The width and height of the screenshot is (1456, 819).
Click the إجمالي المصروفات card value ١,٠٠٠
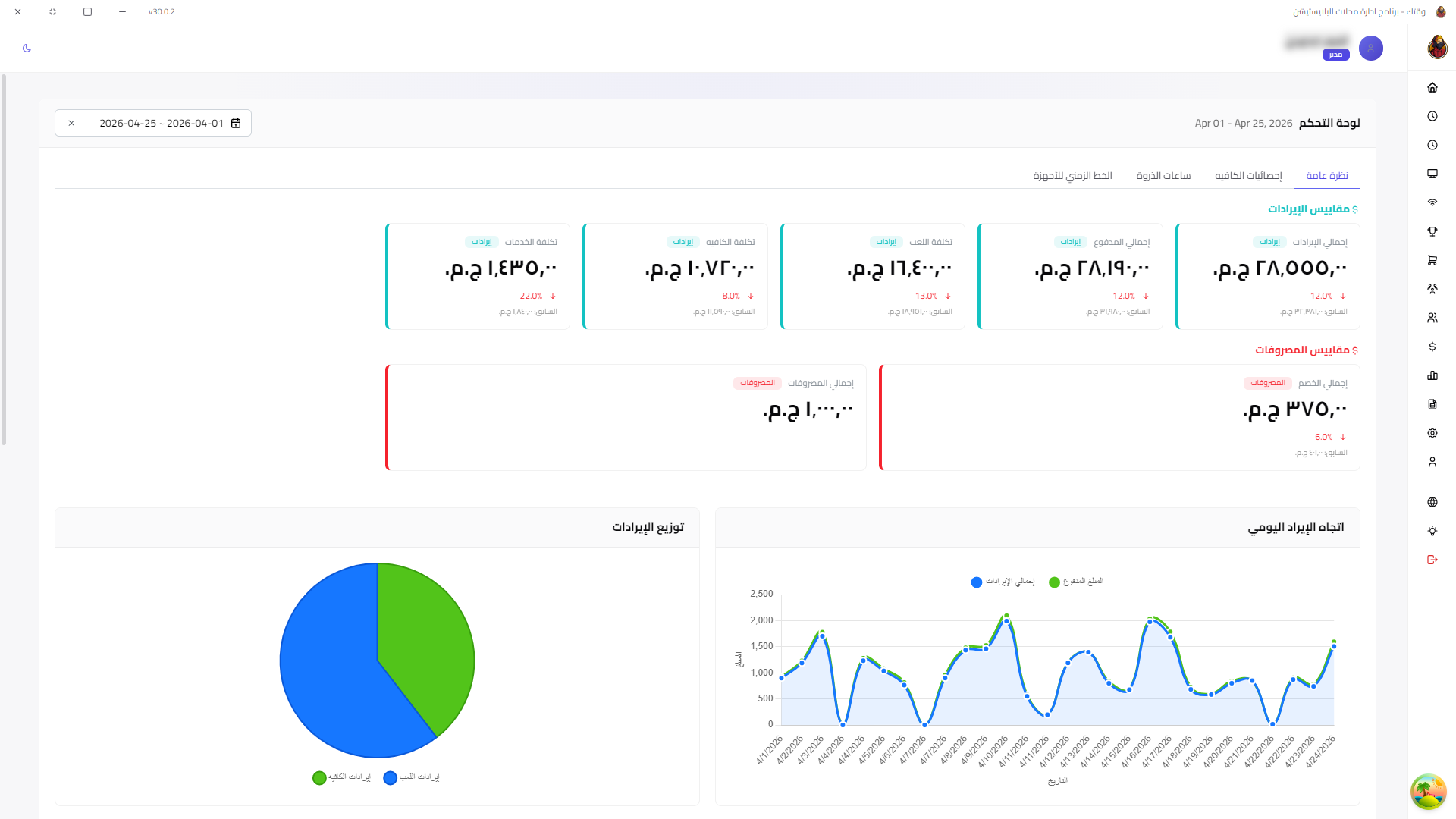808,409
